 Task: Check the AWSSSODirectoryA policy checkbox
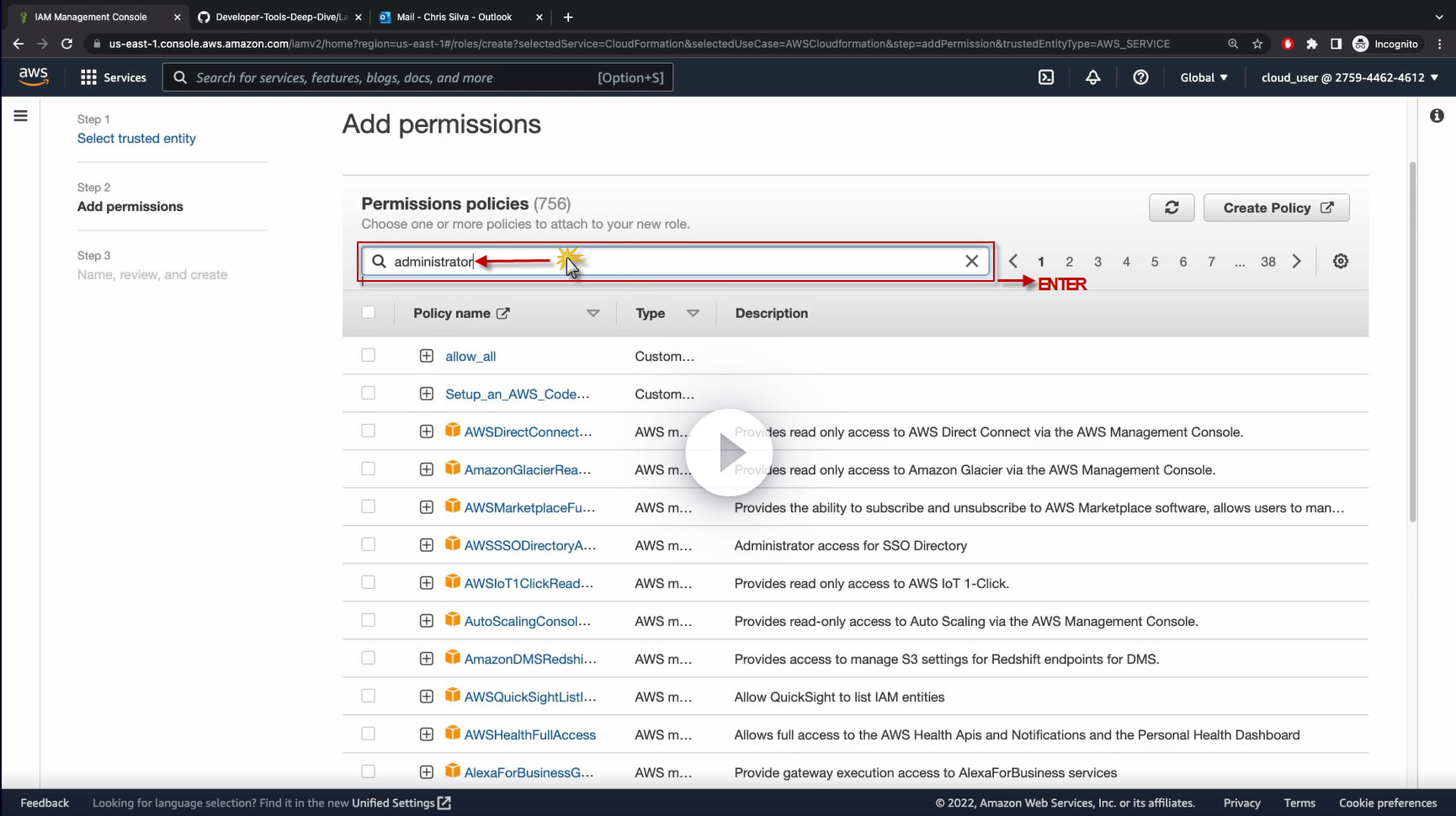coord(368,545)
